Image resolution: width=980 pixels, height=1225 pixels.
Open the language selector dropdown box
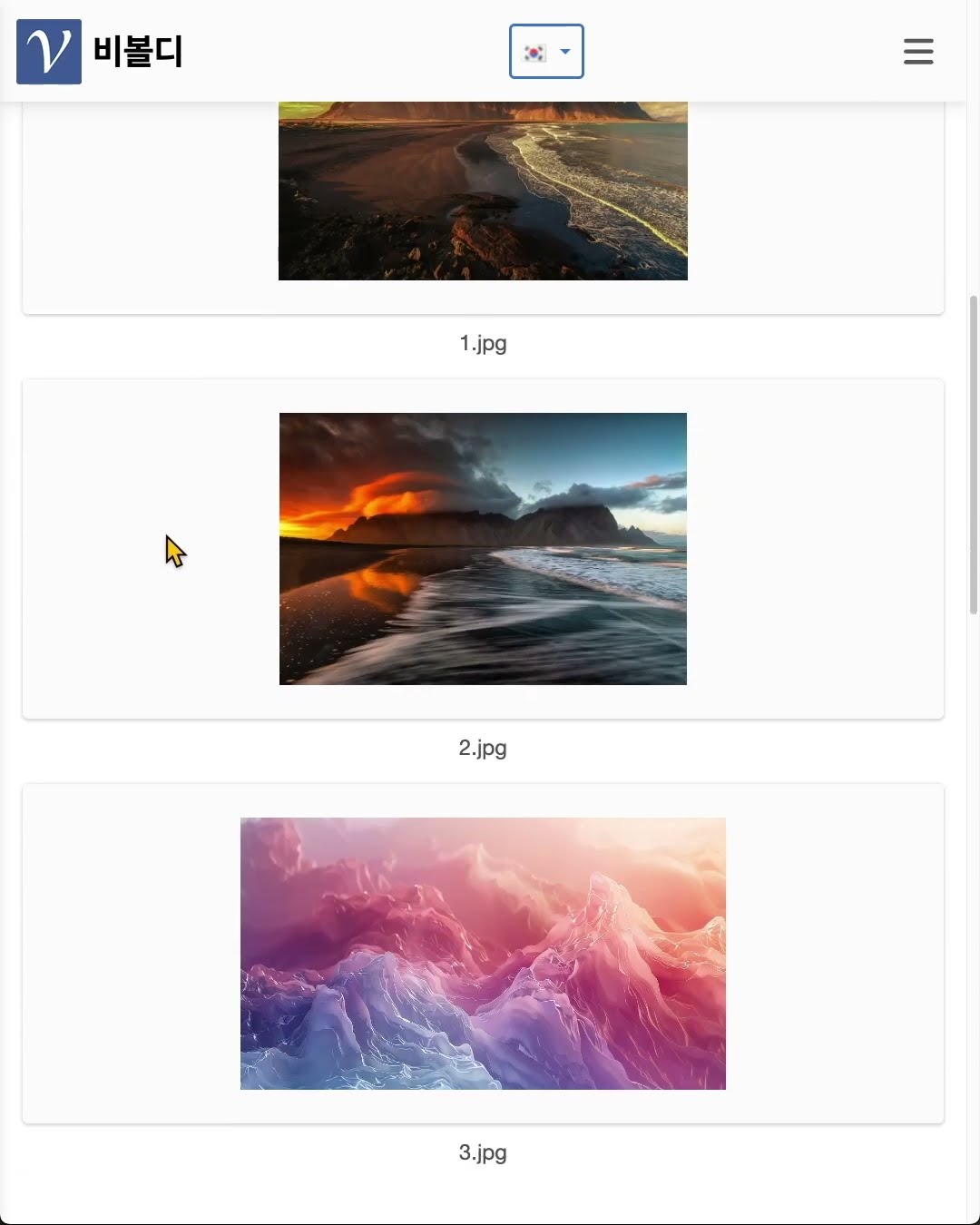(x=546, y=52)
